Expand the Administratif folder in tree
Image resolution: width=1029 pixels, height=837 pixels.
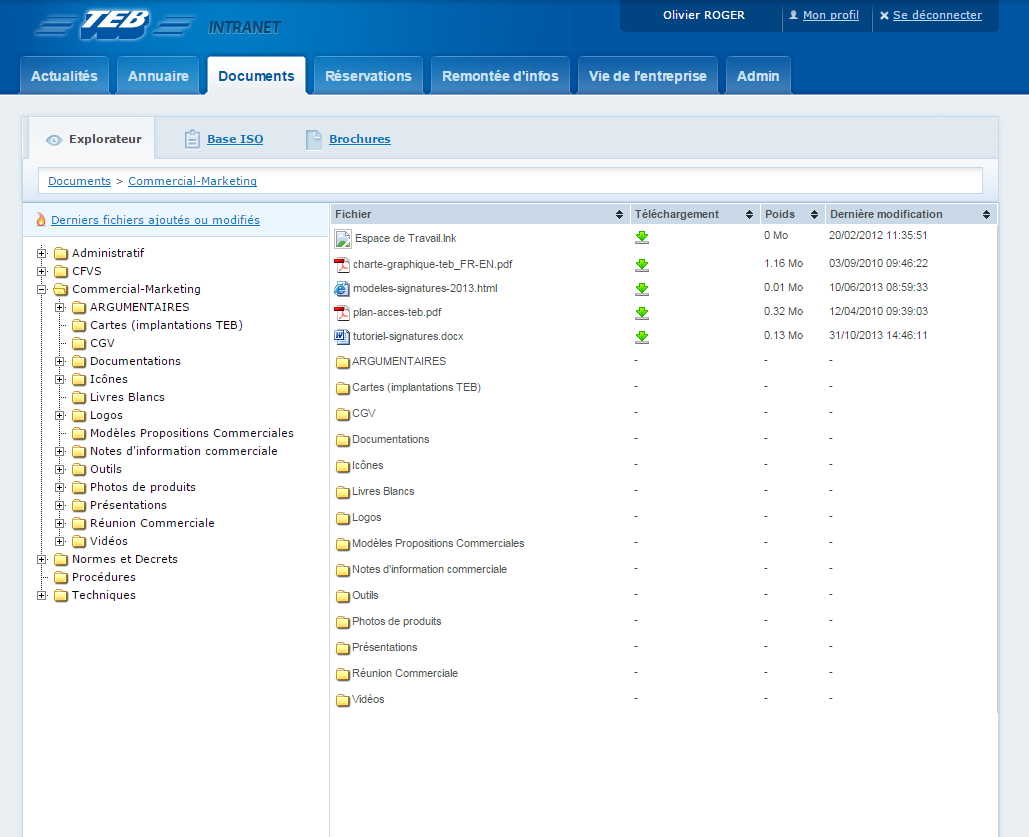(42, 254)
